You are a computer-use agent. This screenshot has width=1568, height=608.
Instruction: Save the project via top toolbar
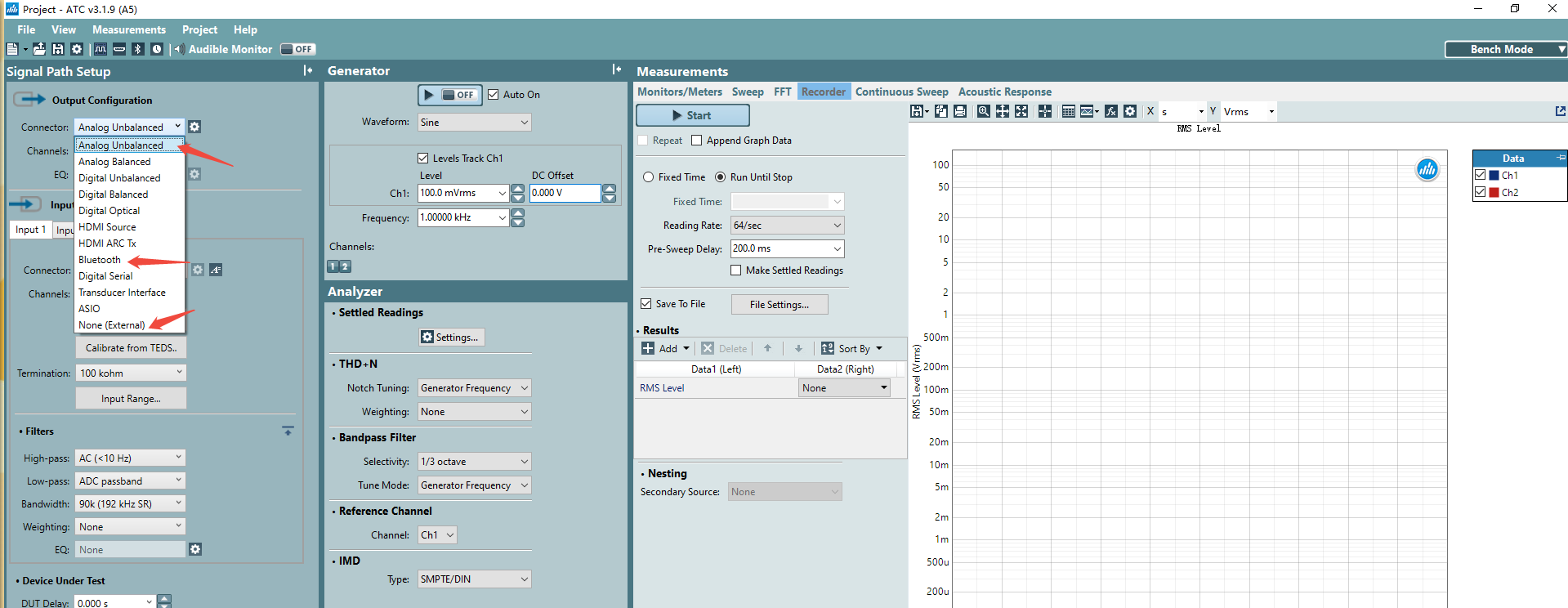[x=58, y=49]
